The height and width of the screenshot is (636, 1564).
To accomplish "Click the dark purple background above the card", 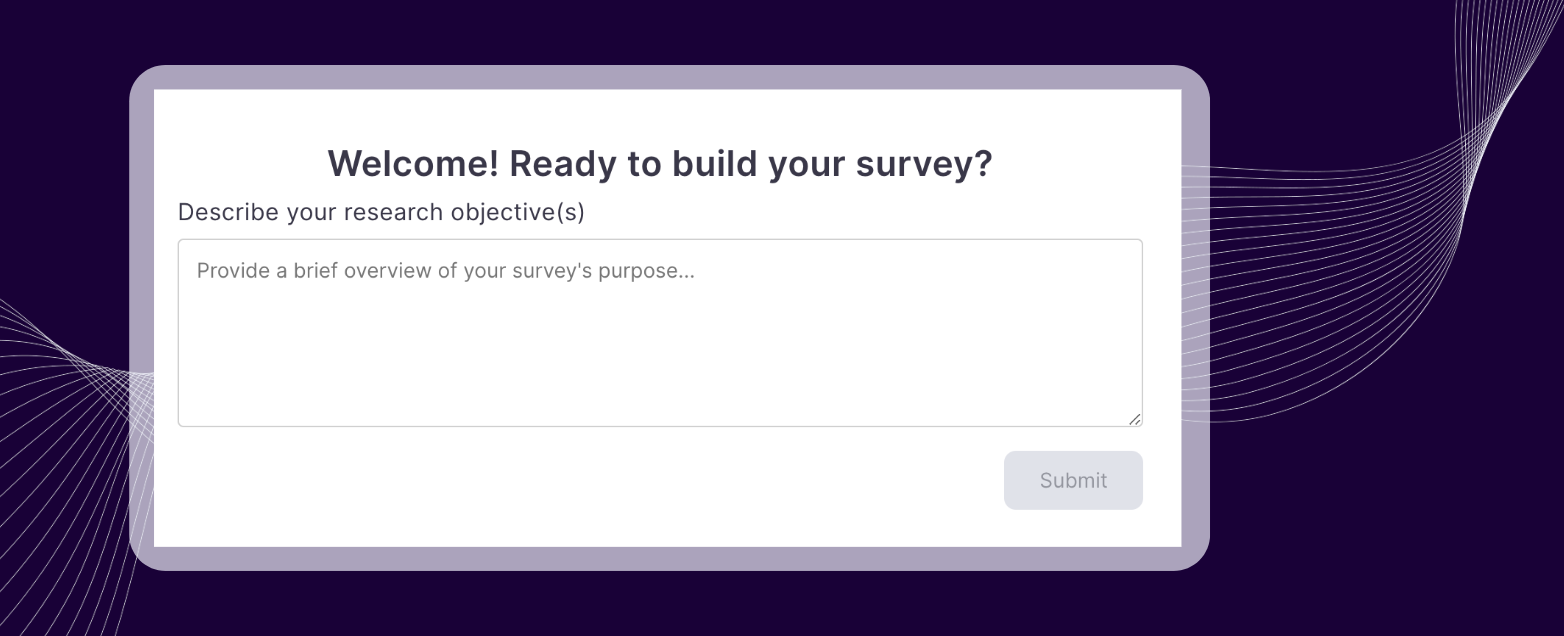I will pos(660,30).
